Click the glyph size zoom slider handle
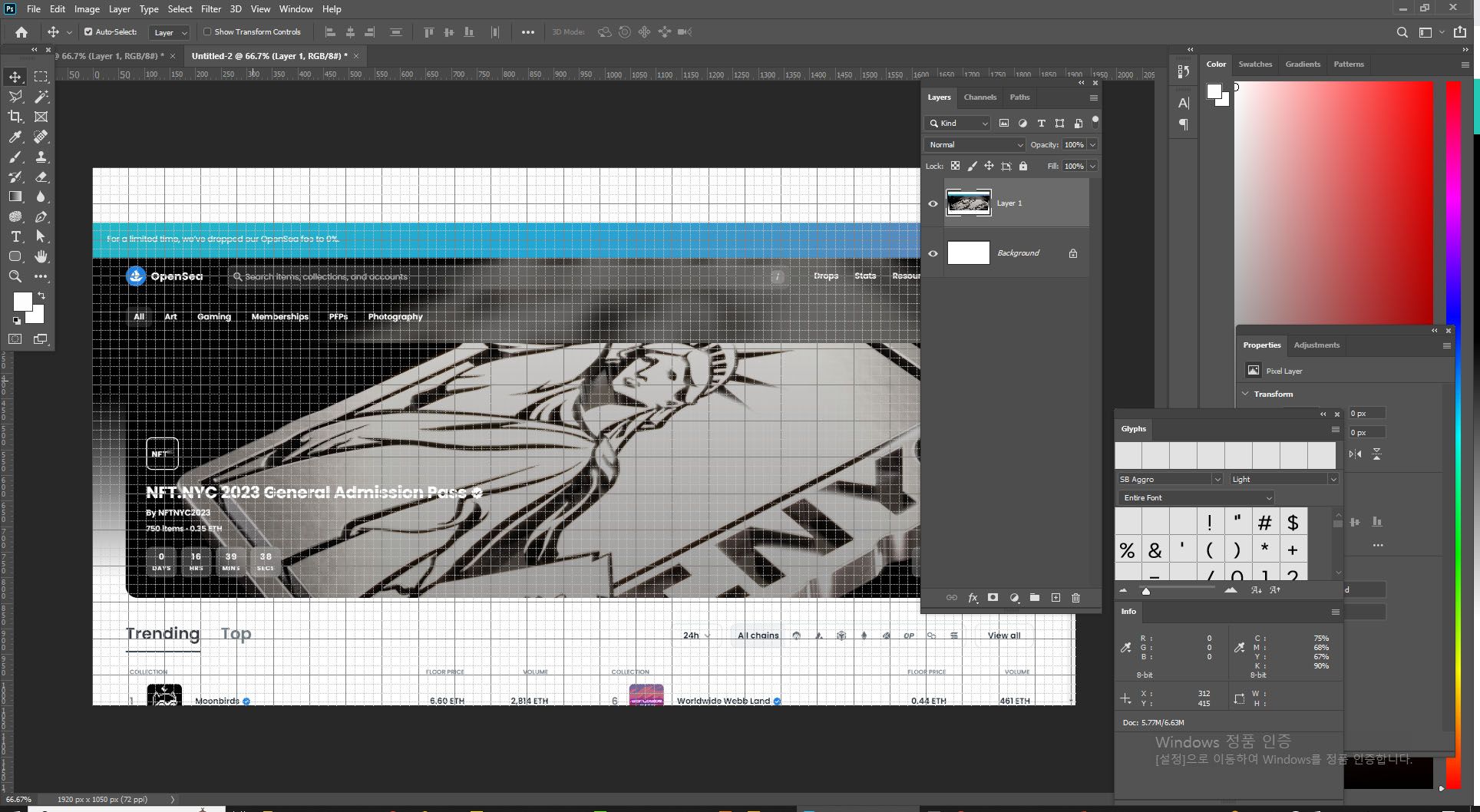Viewport: 1480px width, 812px height. [1146, 591]
